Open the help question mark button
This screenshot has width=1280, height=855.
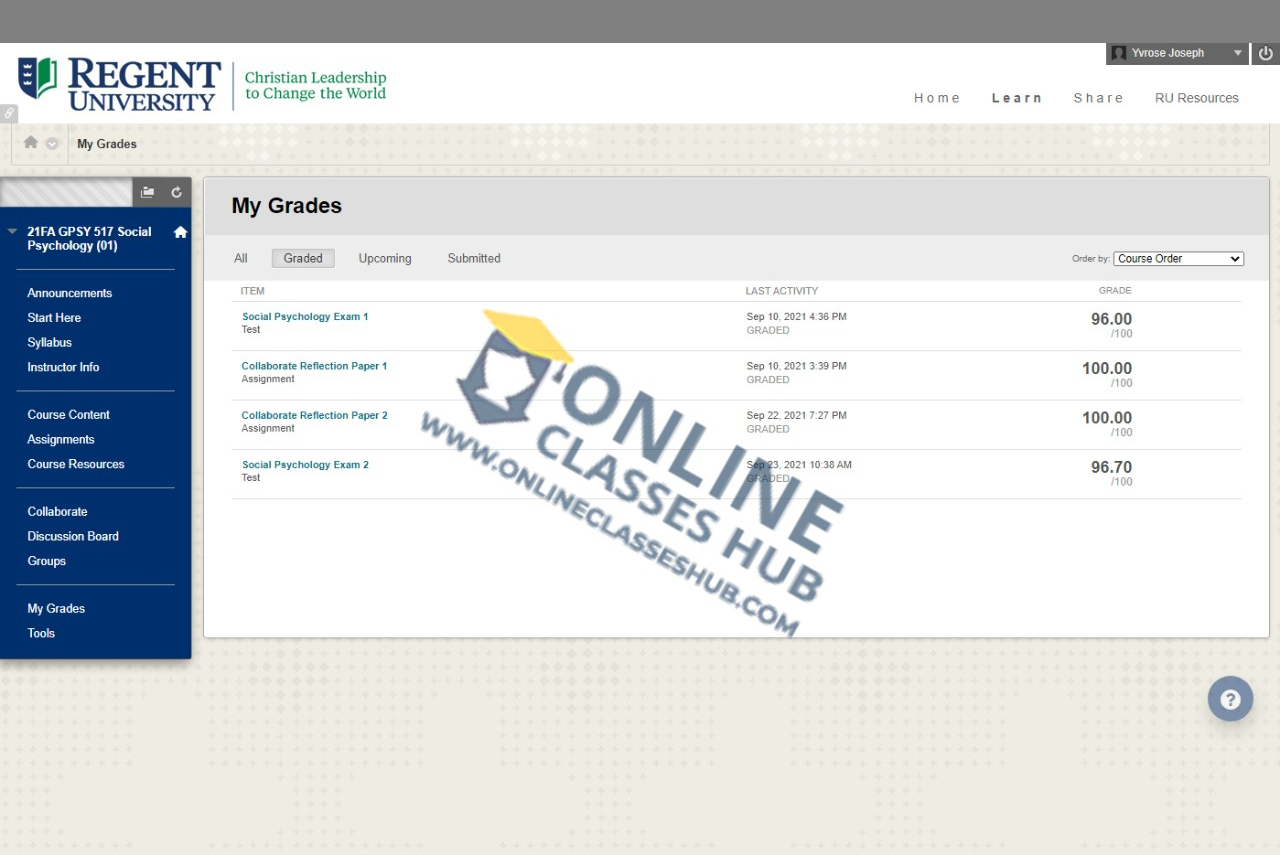(1230, 699)
